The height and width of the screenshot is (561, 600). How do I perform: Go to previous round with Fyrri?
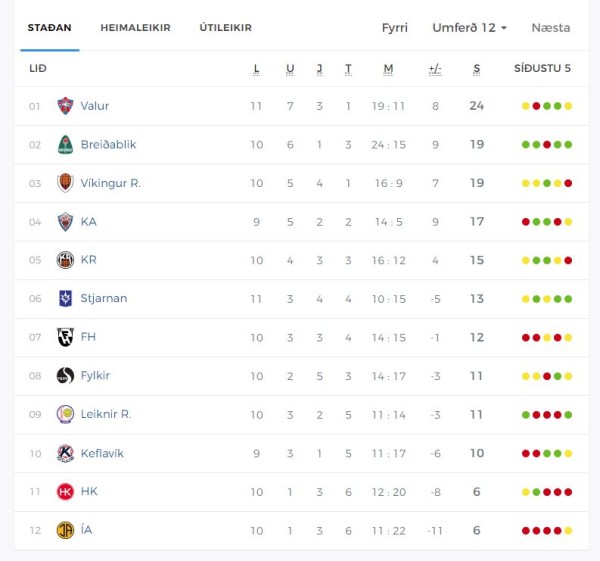[x=395, y=28]
